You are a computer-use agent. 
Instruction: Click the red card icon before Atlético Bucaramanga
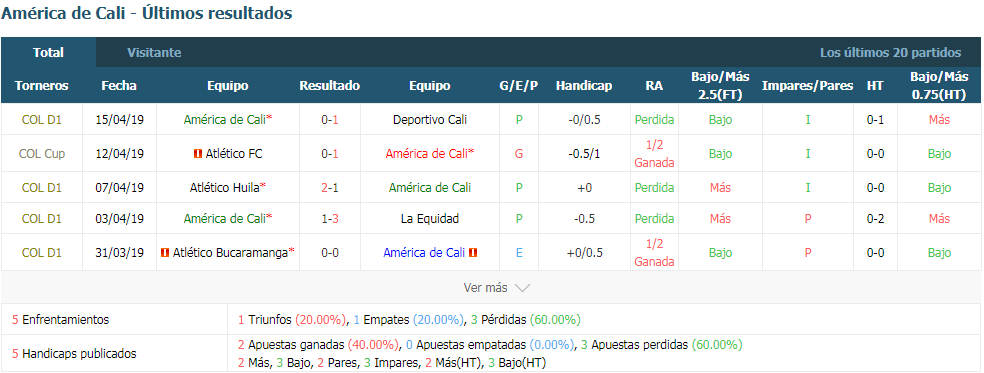click(166, 253)
